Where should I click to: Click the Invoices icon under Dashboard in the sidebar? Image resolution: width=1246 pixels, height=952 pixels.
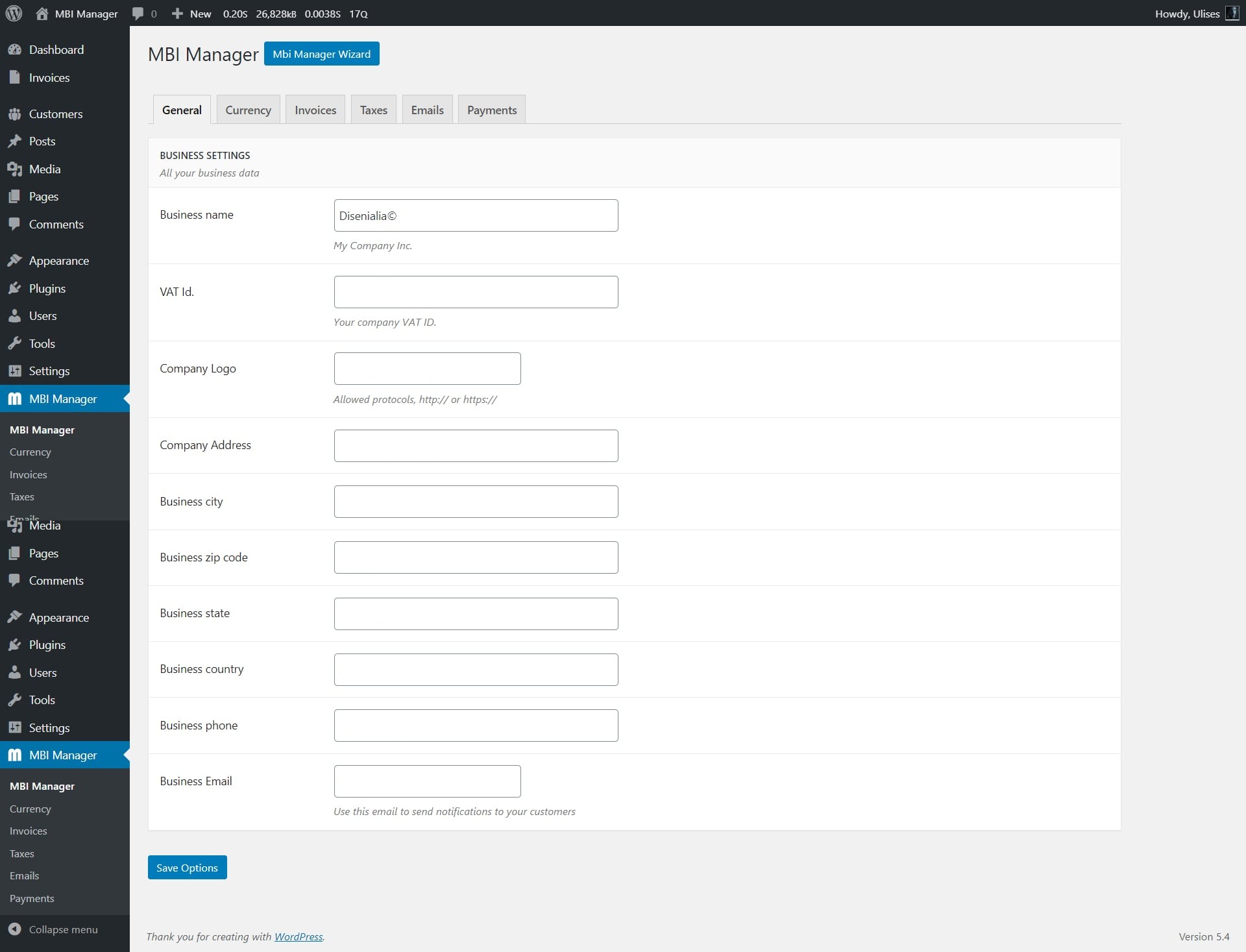(x=14, y=78)
